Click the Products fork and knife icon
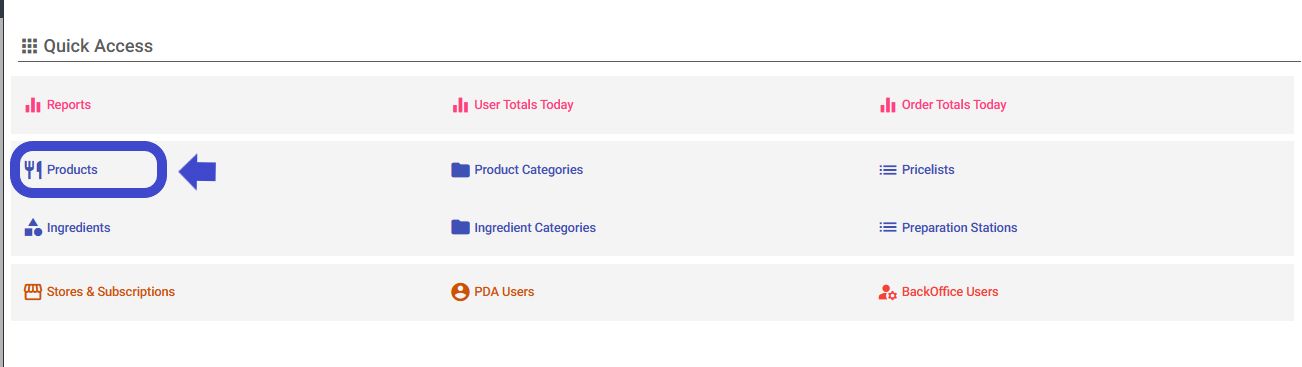1302x367 pixels. [32, 170]
